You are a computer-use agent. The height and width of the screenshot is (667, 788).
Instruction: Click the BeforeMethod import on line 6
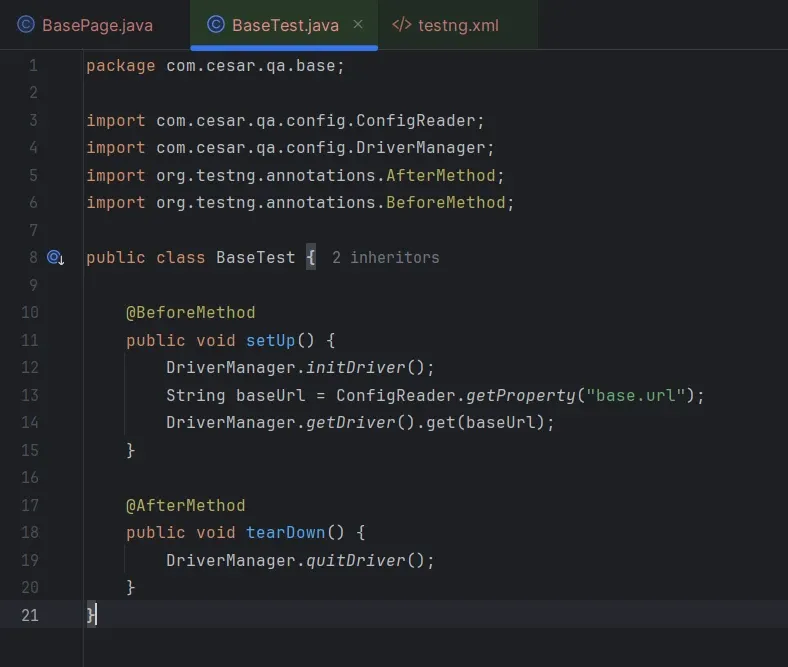point(446,203)
